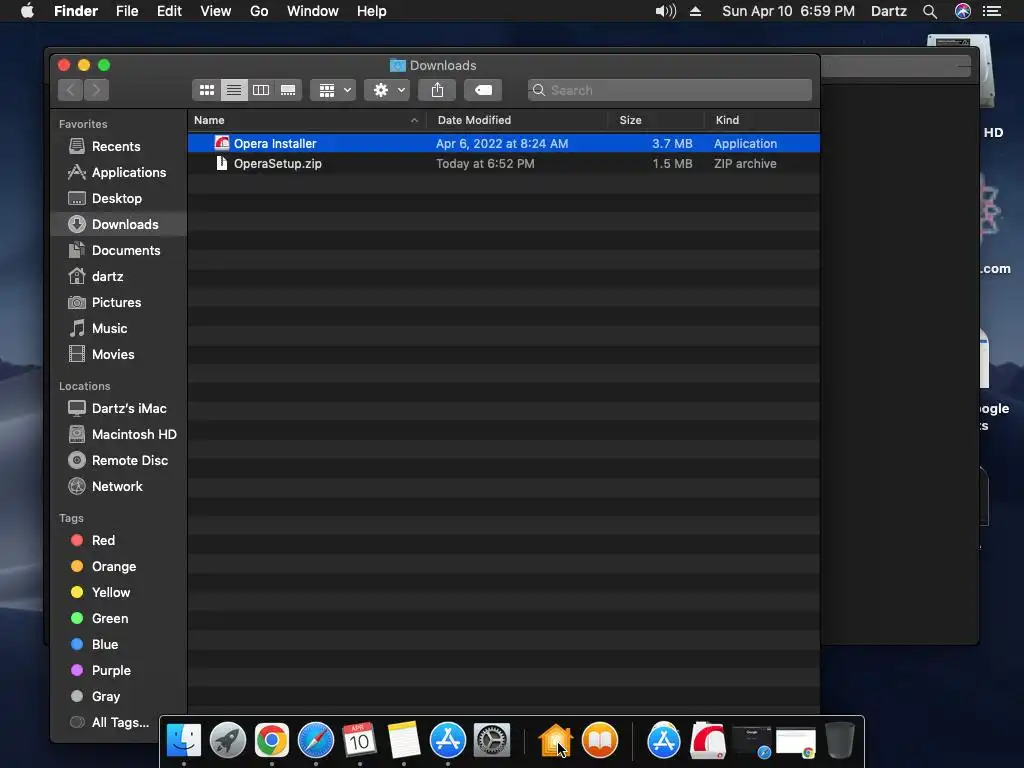Show All Tags in the sidebar
Viewport: 1024px width, 768px height.
110,722
